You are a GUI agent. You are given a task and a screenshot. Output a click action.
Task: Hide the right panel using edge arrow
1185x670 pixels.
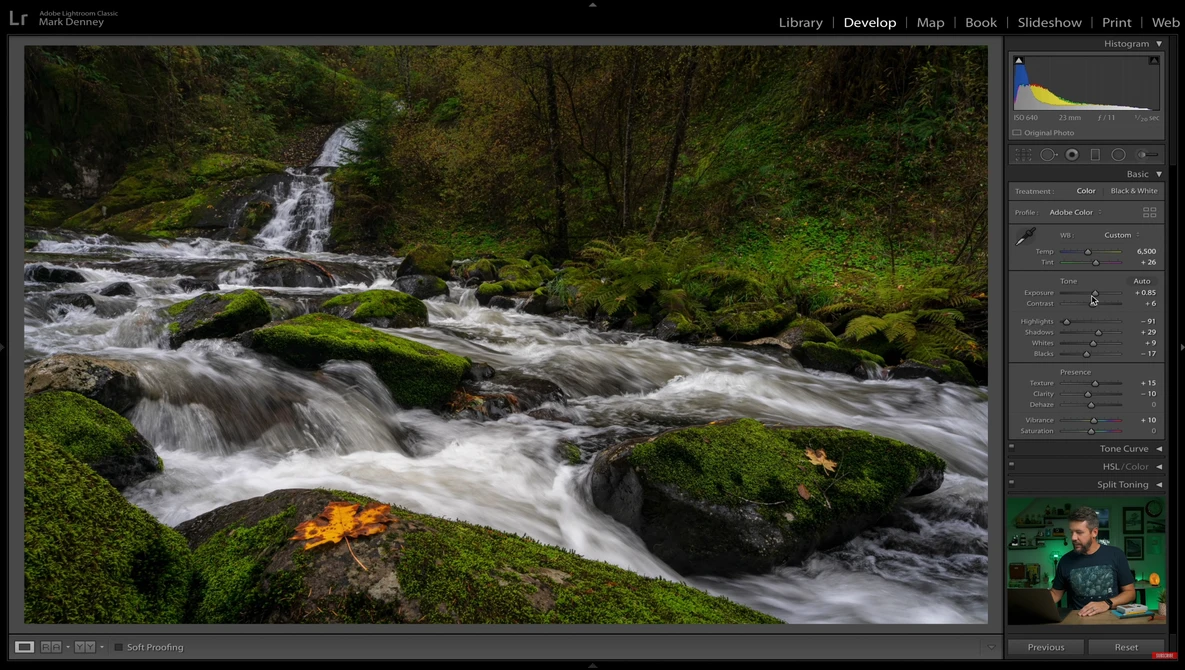(x=1181, y=347)
